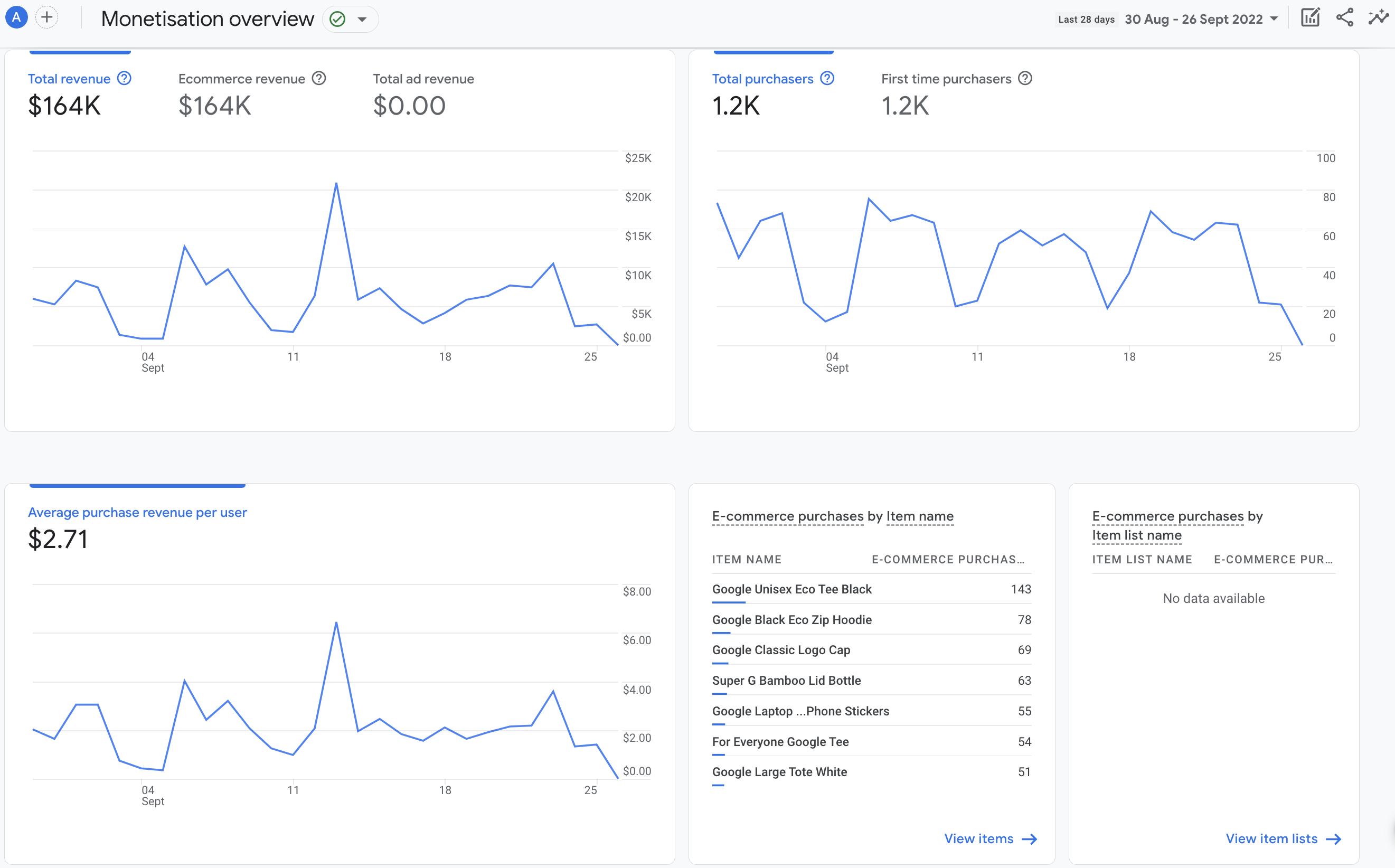Open the customise report edit icon
The image size is (1395, 868).
1311,18
